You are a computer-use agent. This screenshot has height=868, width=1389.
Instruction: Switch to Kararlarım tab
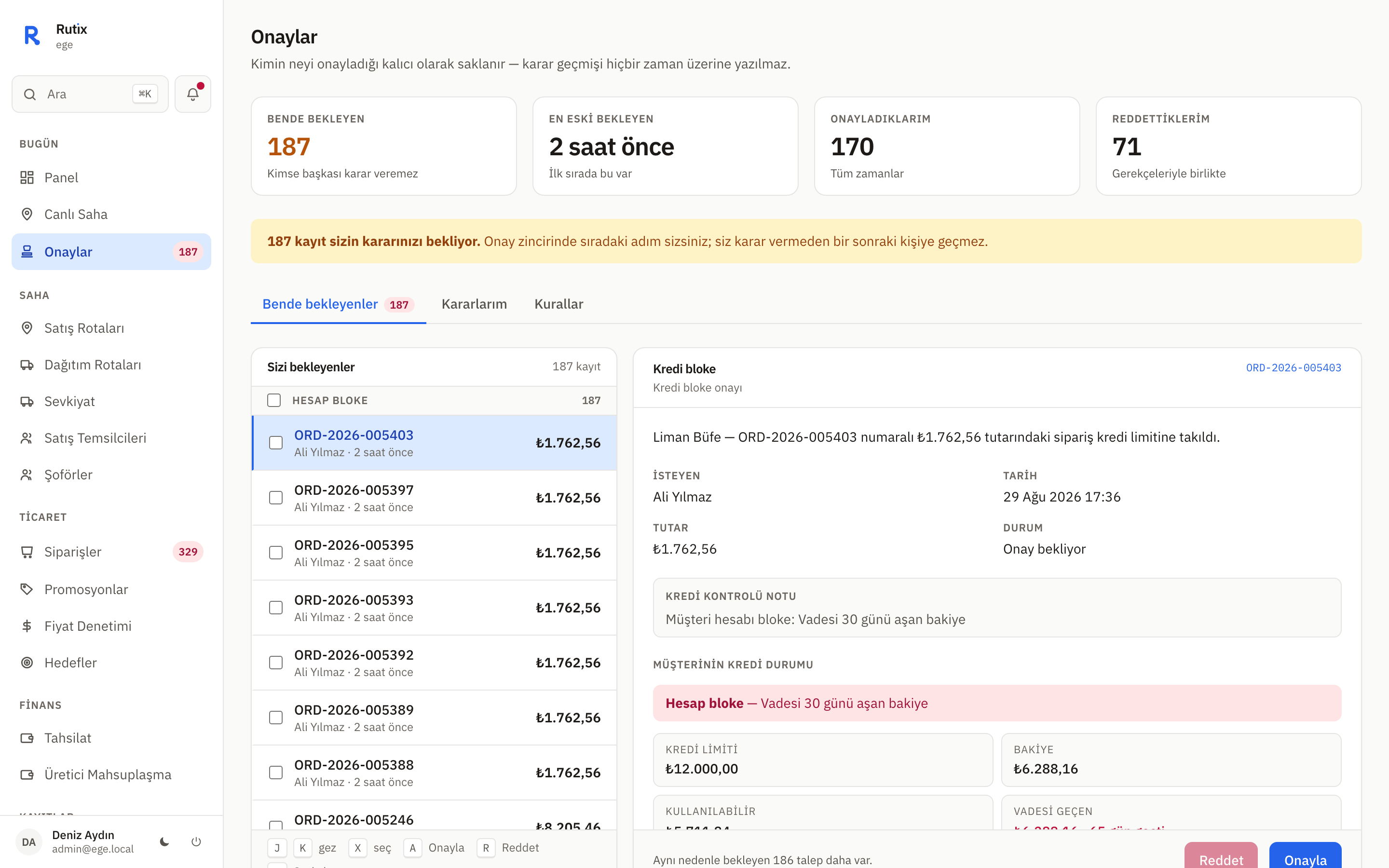(474, 304)
